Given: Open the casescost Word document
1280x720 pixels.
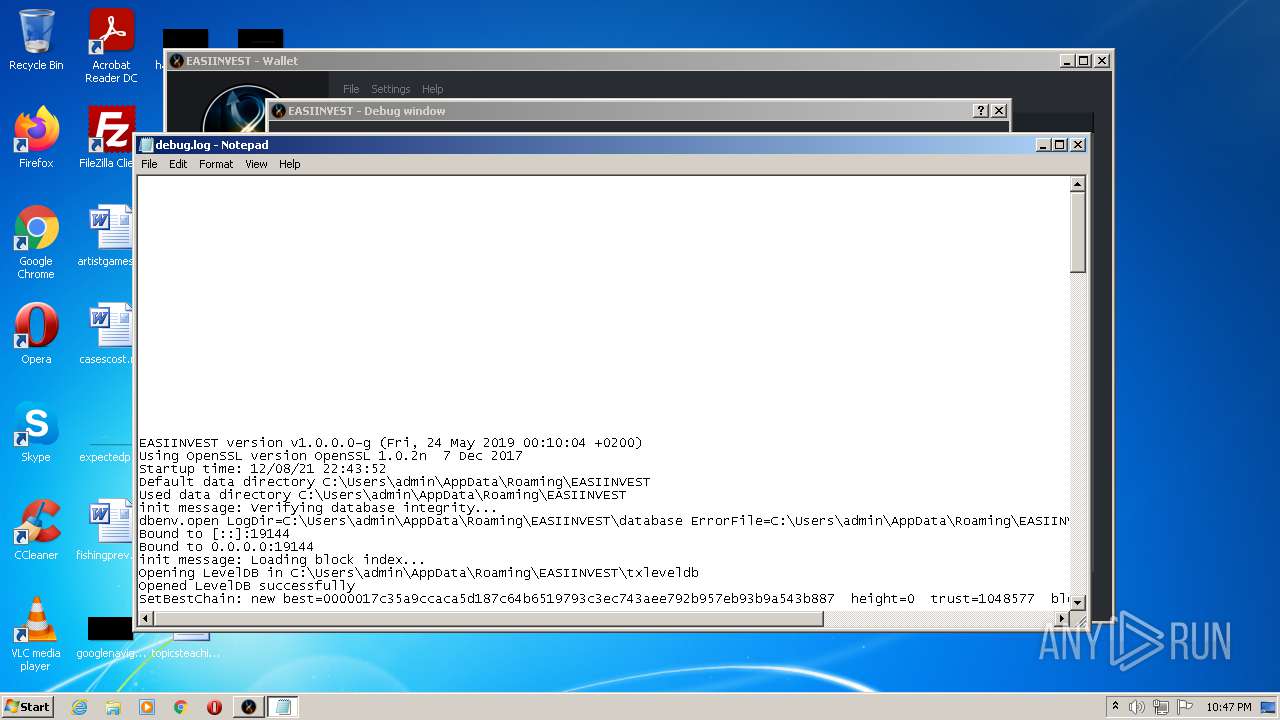Looking at the screenshot, I should (108, 333).
